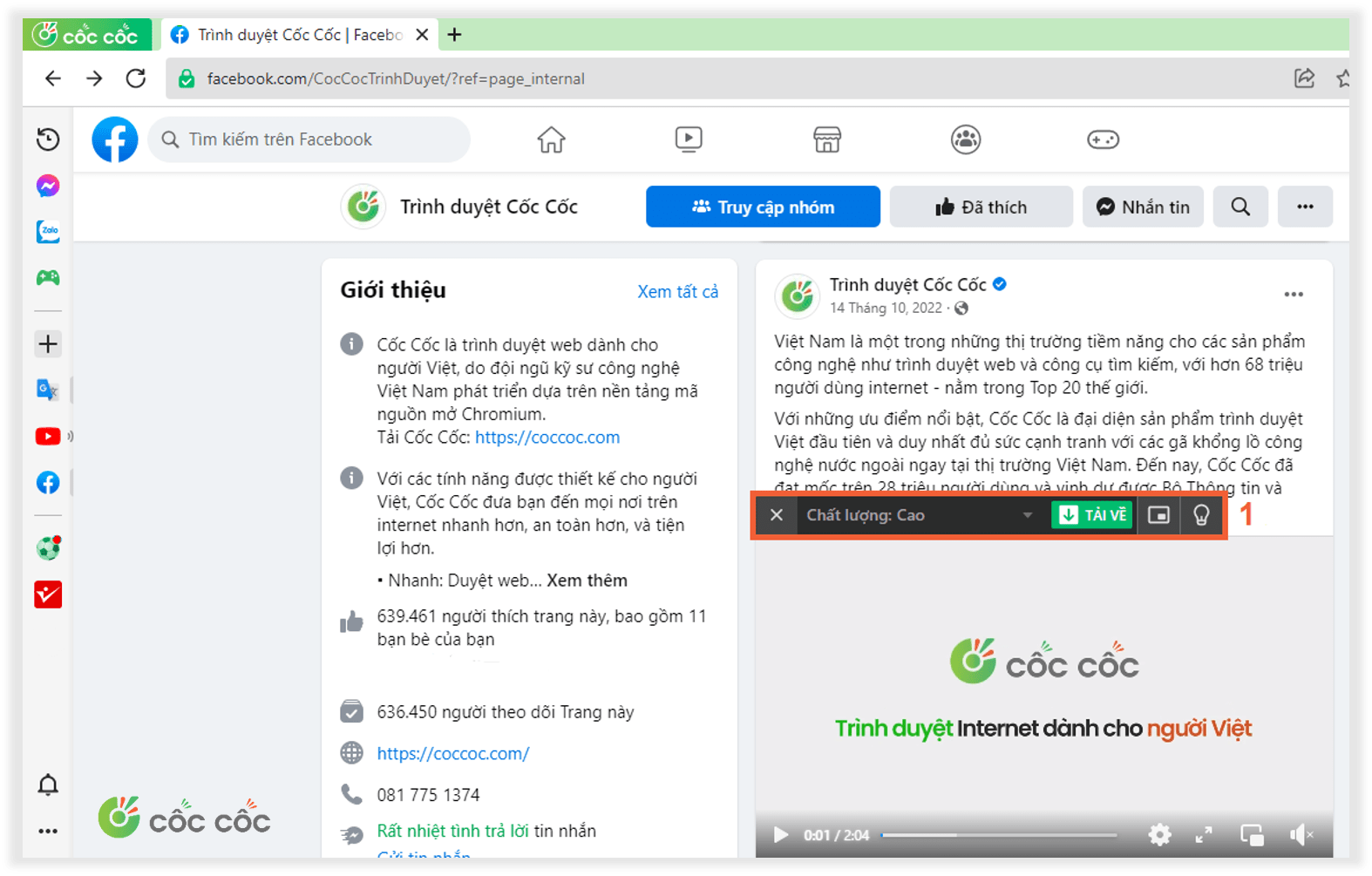The image size is (1372, 876).
Task: Unmute the video sound
Action: point(1301,835)
